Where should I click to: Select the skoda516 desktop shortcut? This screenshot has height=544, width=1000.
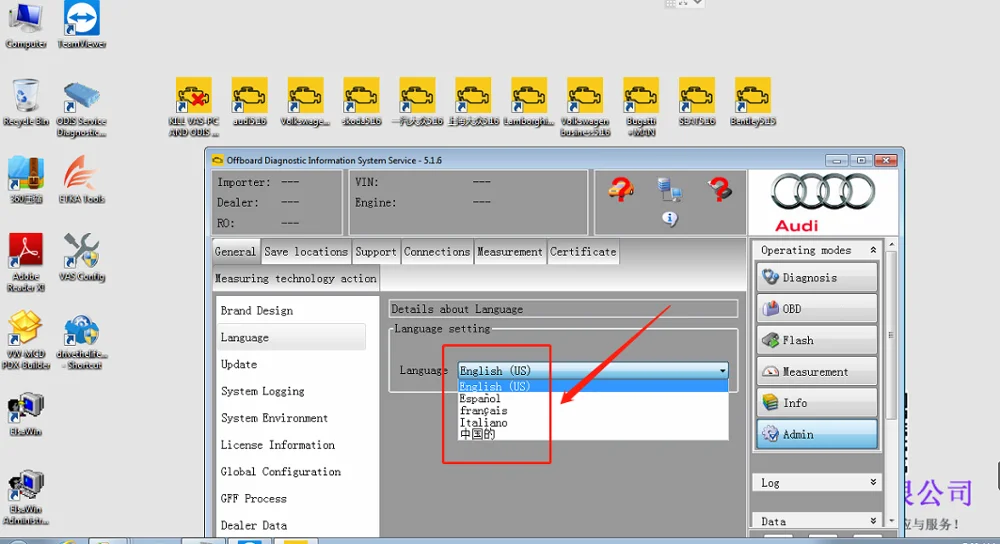(x=362, y=102)
